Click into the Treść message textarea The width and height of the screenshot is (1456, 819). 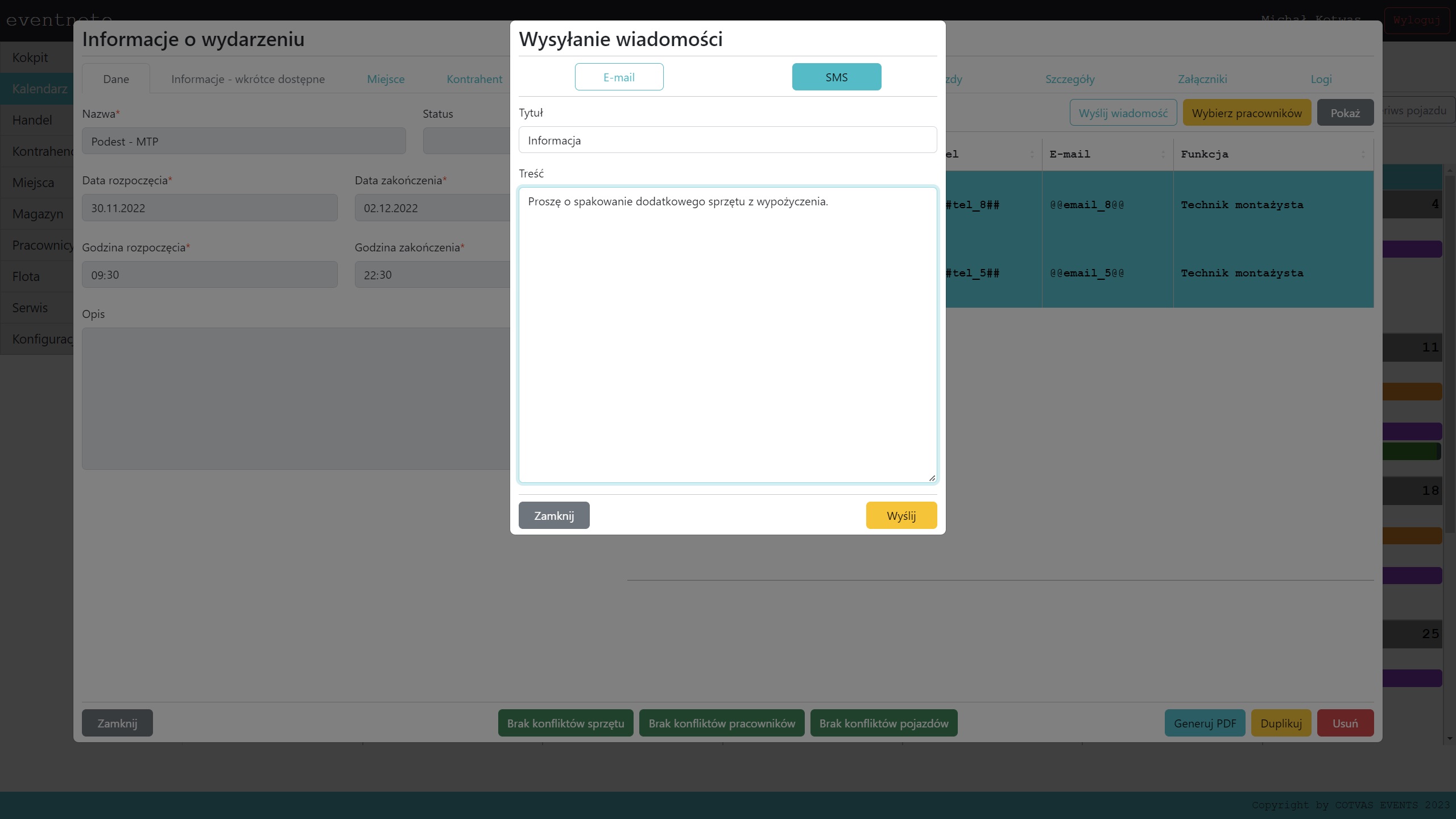(727, 334)
